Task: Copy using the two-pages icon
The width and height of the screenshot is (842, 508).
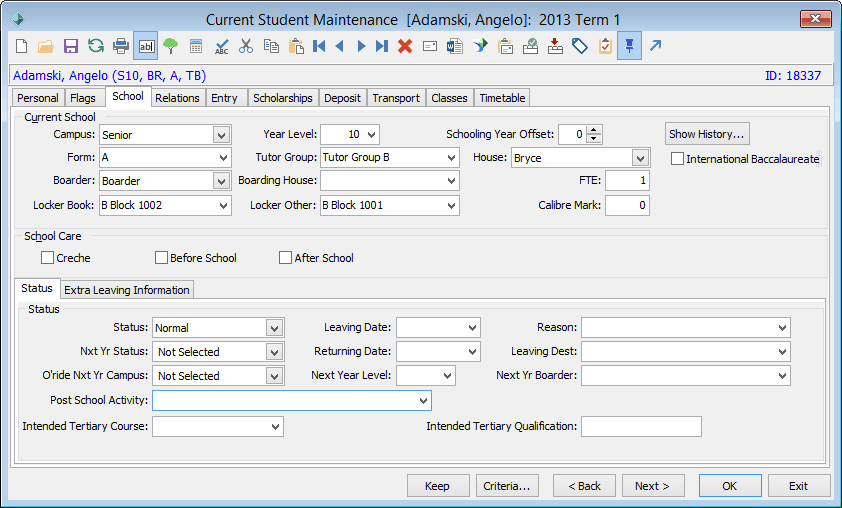Action: pos(271,46)
